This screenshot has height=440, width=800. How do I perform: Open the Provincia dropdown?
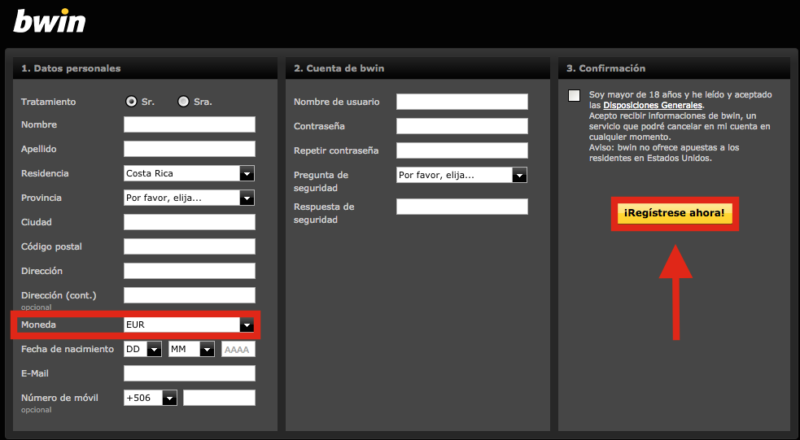pyautogui.click(x=189, y=198)
